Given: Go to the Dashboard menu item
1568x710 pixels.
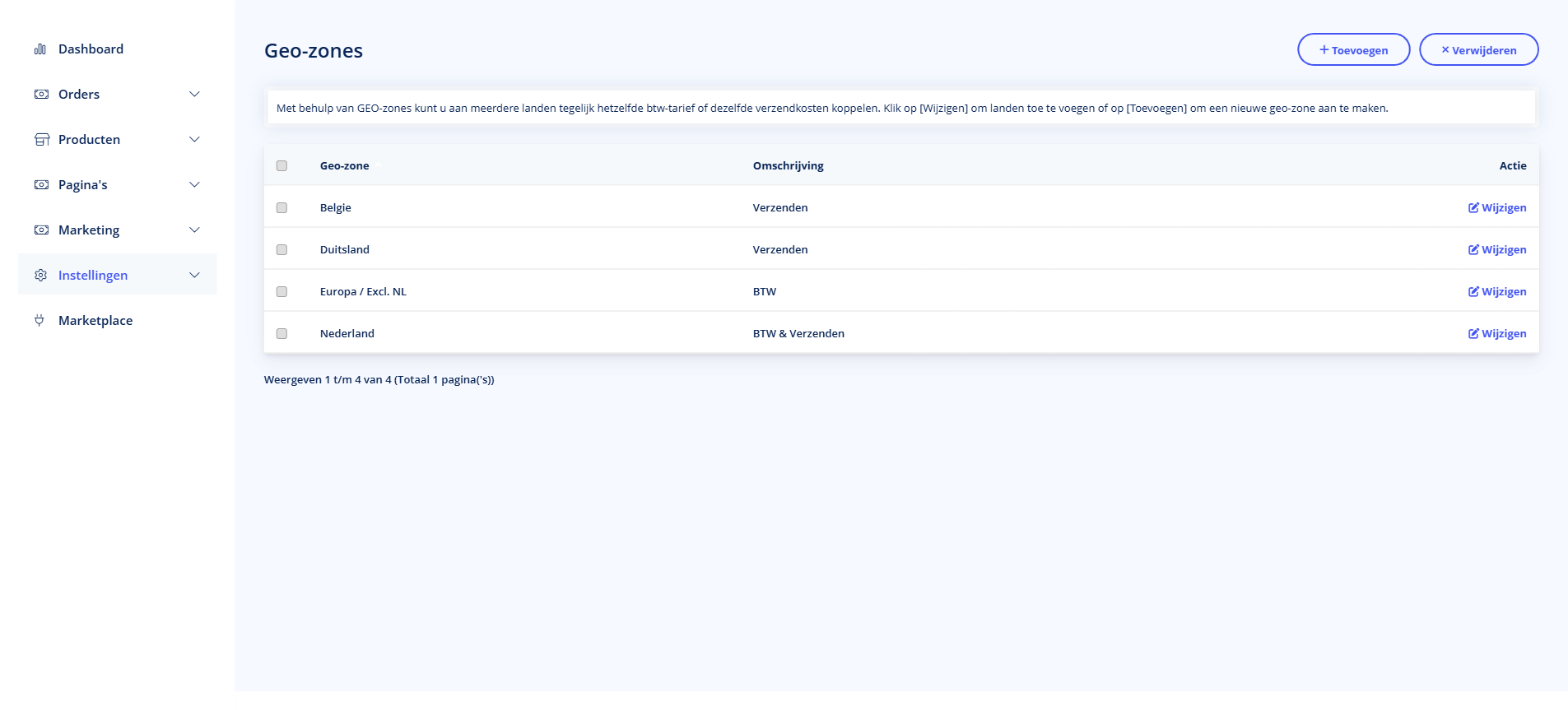Looking at the screenshot, I should pos(91,49).
